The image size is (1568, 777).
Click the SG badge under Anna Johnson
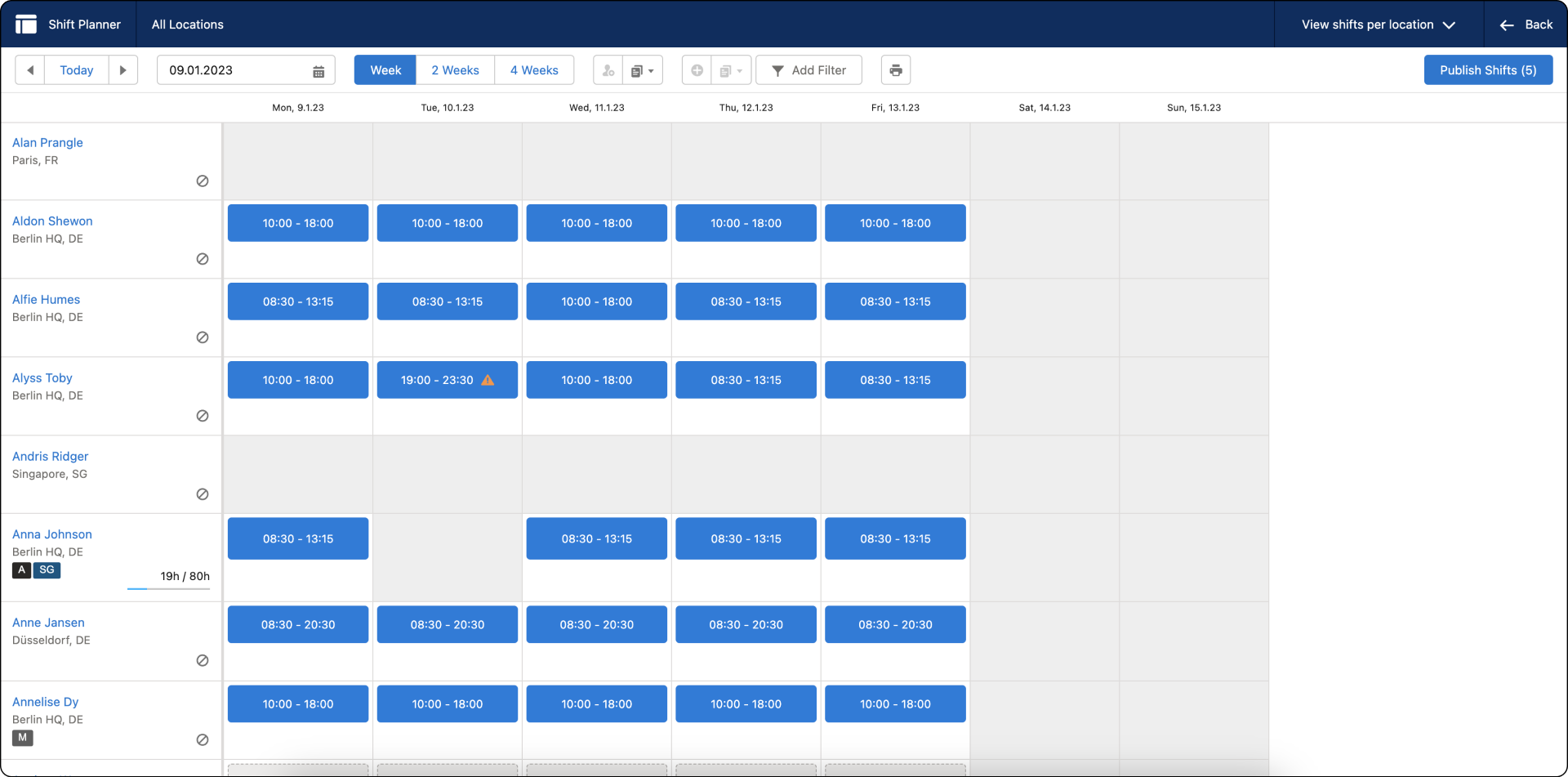47,570
